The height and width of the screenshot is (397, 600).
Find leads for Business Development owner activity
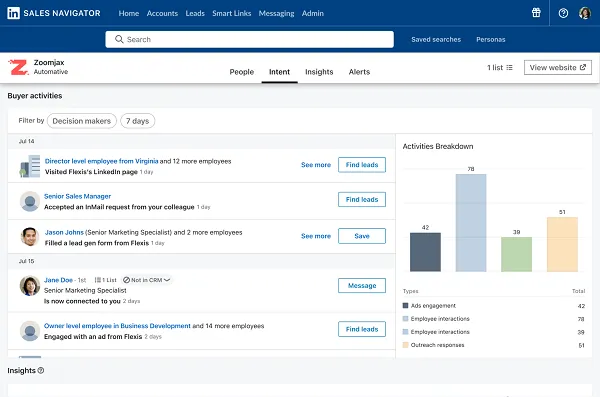362,329
